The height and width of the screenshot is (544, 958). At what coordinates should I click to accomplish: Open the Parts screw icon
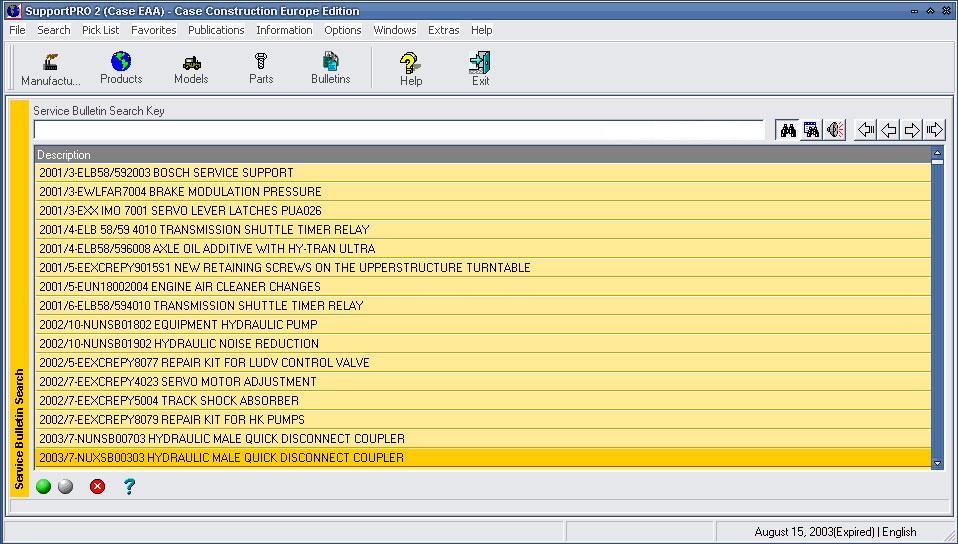(x=261, y=68)
